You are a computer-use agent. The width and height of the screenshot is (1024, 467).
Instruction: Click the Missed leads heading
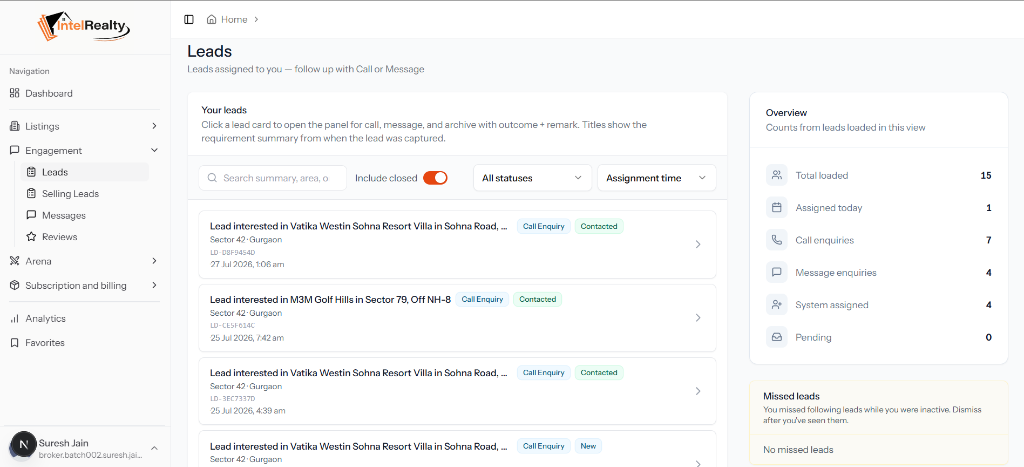(792, 396)
